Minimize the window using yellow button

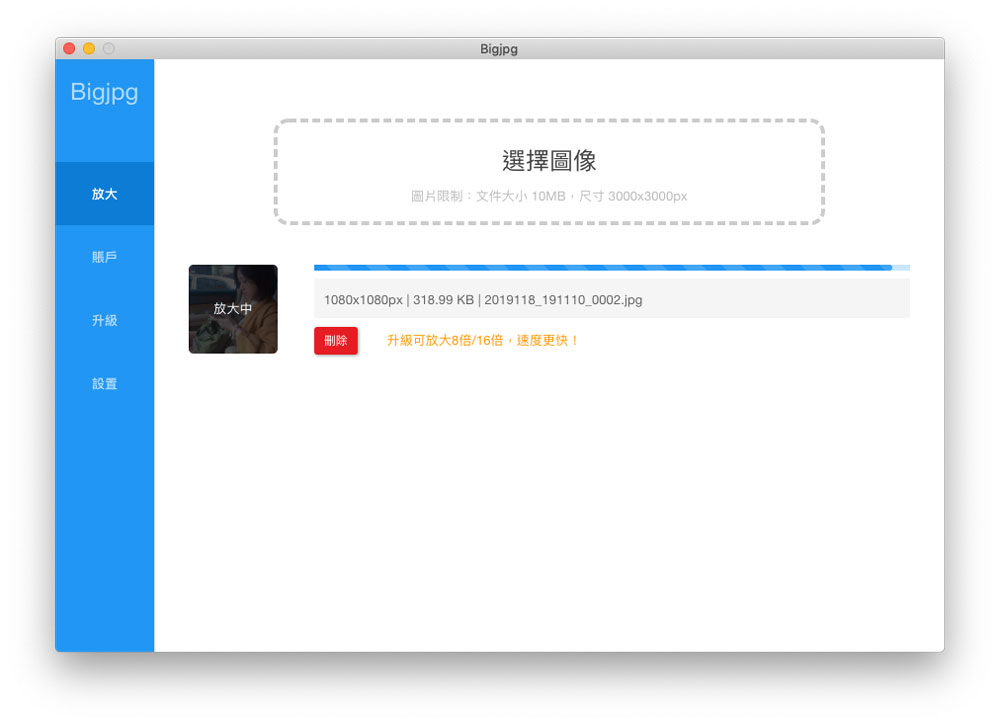coord(89,48)
